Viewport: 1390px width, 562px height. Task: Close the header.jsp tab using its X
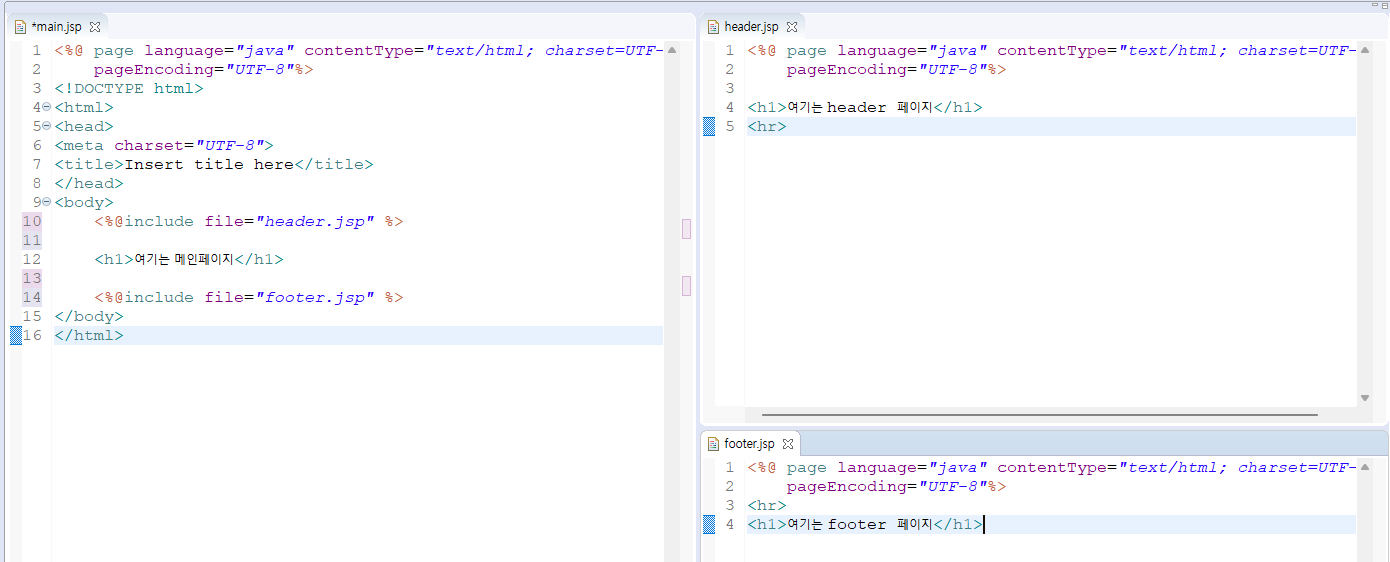coord(791,27)
